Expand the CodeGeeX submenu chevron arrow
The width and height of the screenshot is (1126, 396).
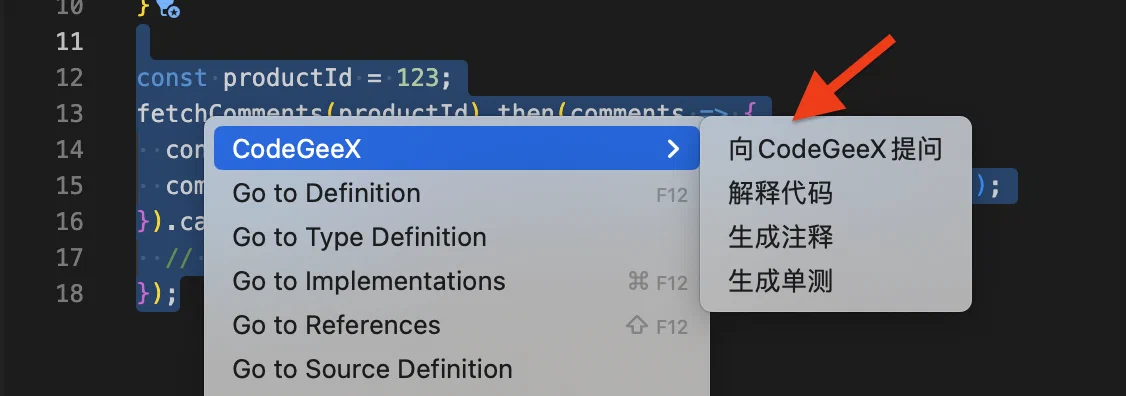pos(673,149)
